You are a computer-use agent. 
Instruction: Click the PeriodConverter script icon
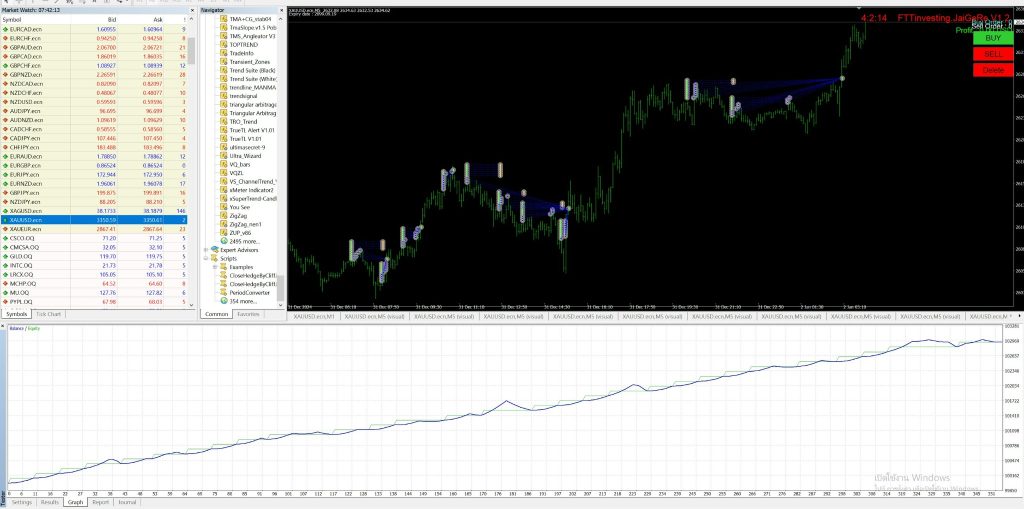point(222,291)
